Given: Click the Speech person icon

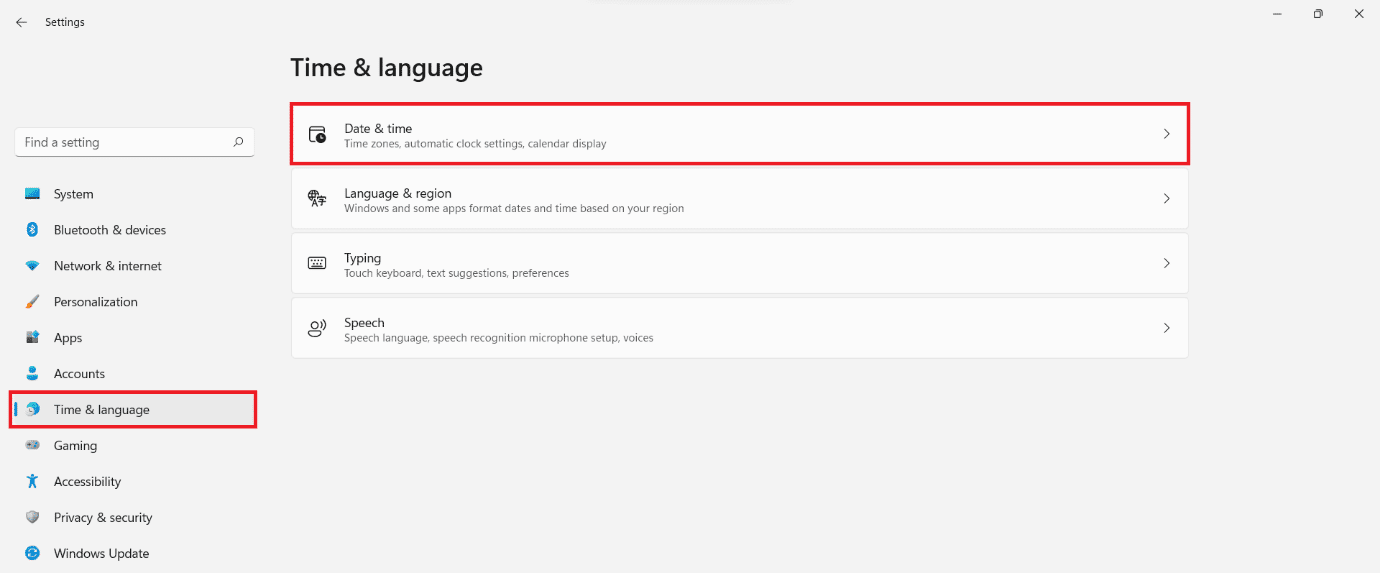Looking at the screenshot, I should 317,329.
